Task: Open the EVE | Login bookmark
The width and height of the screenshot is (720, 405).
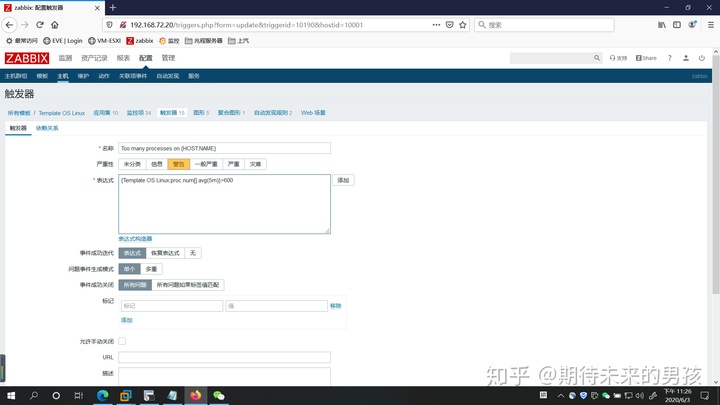Action: pyautogui.click(x=63, y=41)
